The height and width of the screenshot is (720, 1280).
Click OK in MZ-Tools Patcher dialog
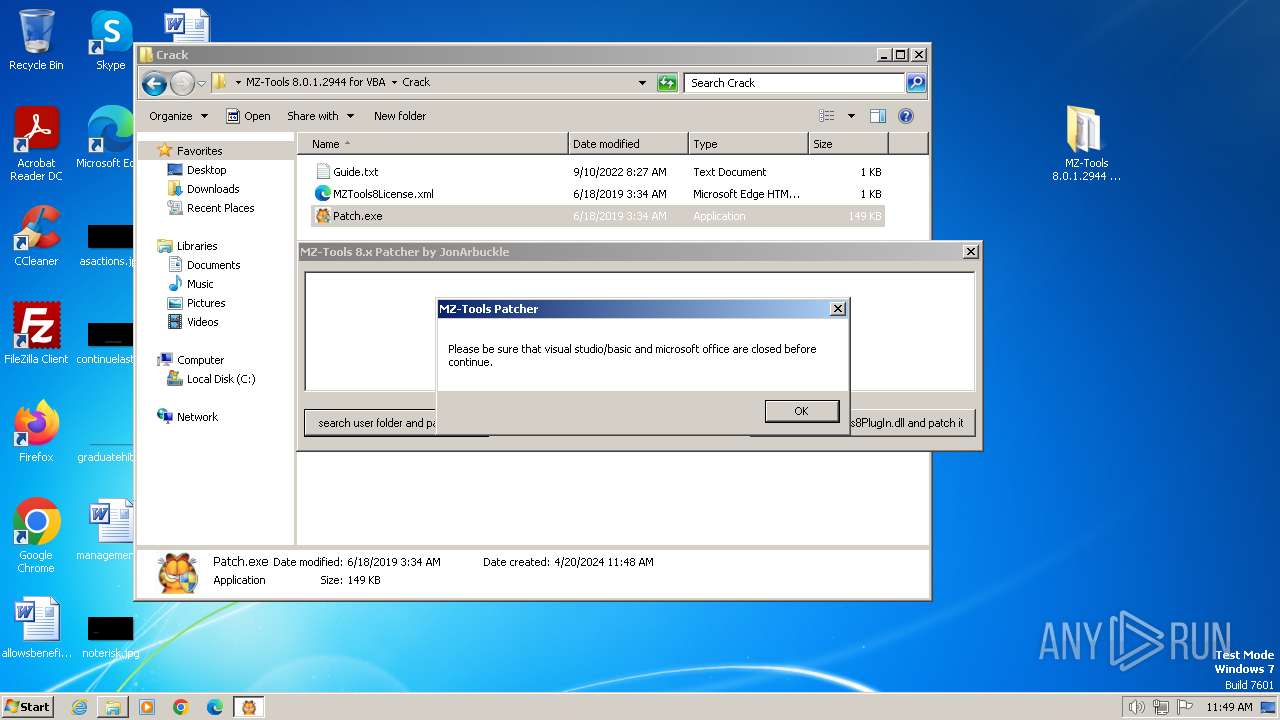pyautogui.click(x=801, y=411)
